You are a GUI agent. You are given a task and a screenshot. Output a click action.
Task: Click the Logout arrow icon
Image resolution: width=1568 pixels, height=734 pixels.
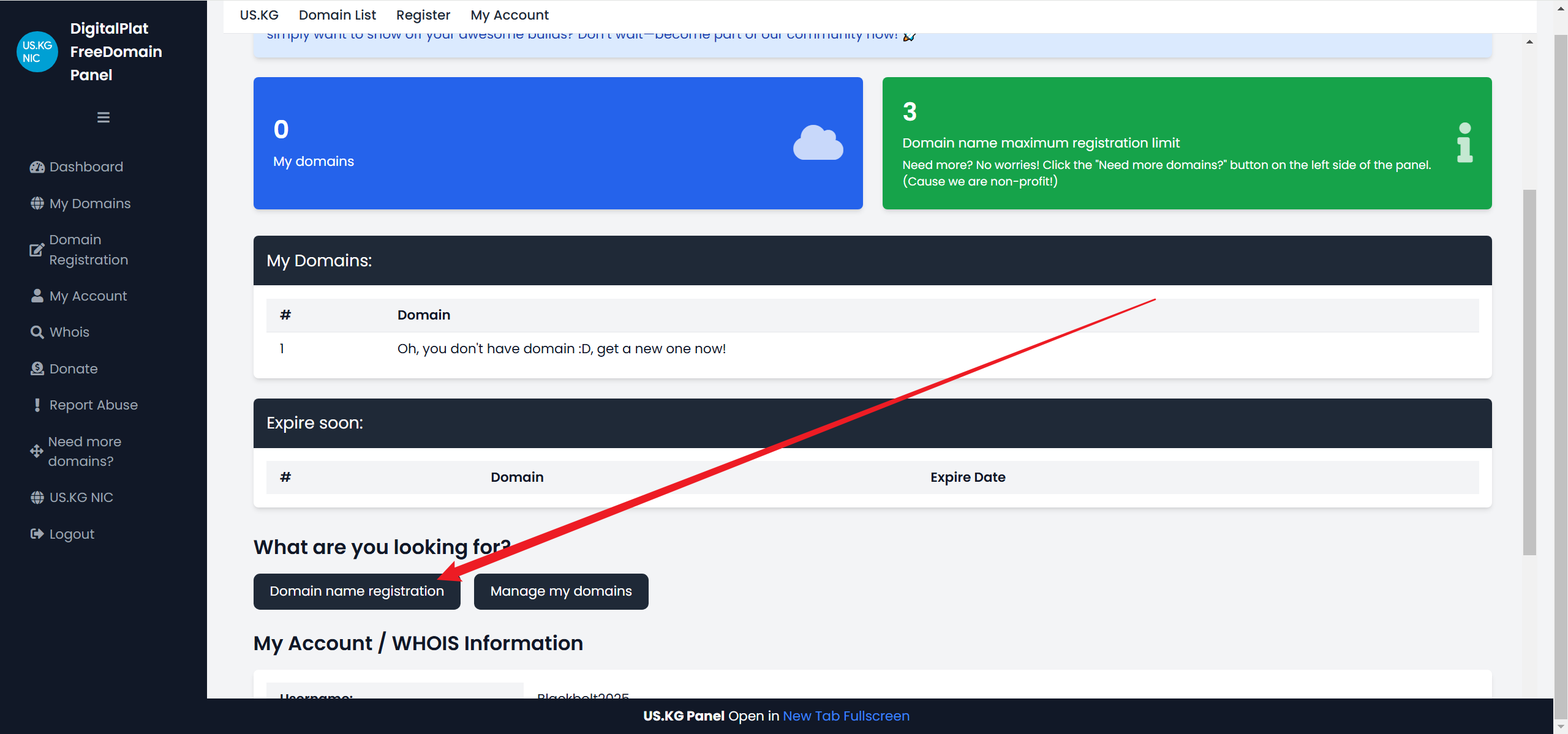(x=37, y=534)
